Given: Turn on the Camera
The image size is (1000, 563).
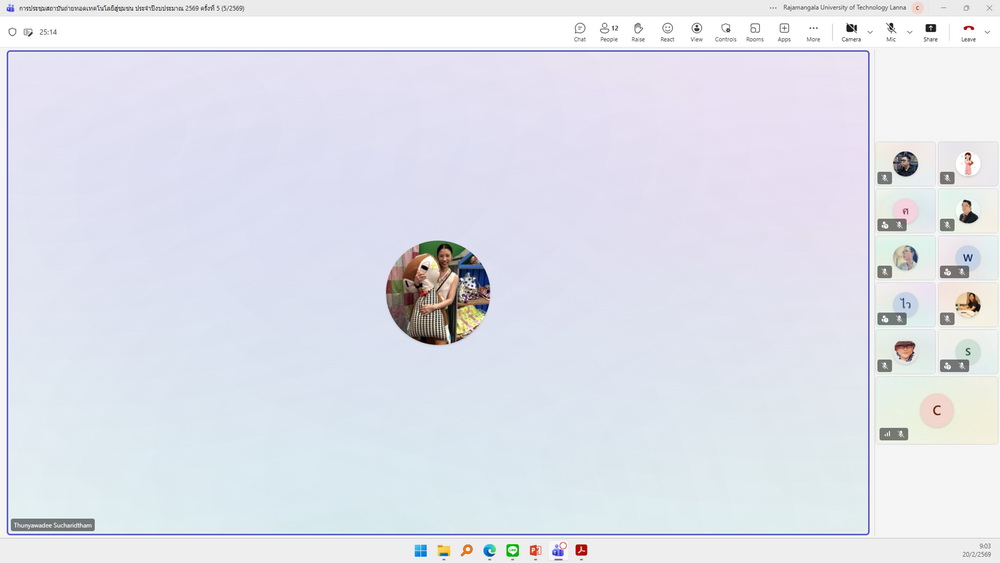Looking at the screenshot, I should 851,31.
